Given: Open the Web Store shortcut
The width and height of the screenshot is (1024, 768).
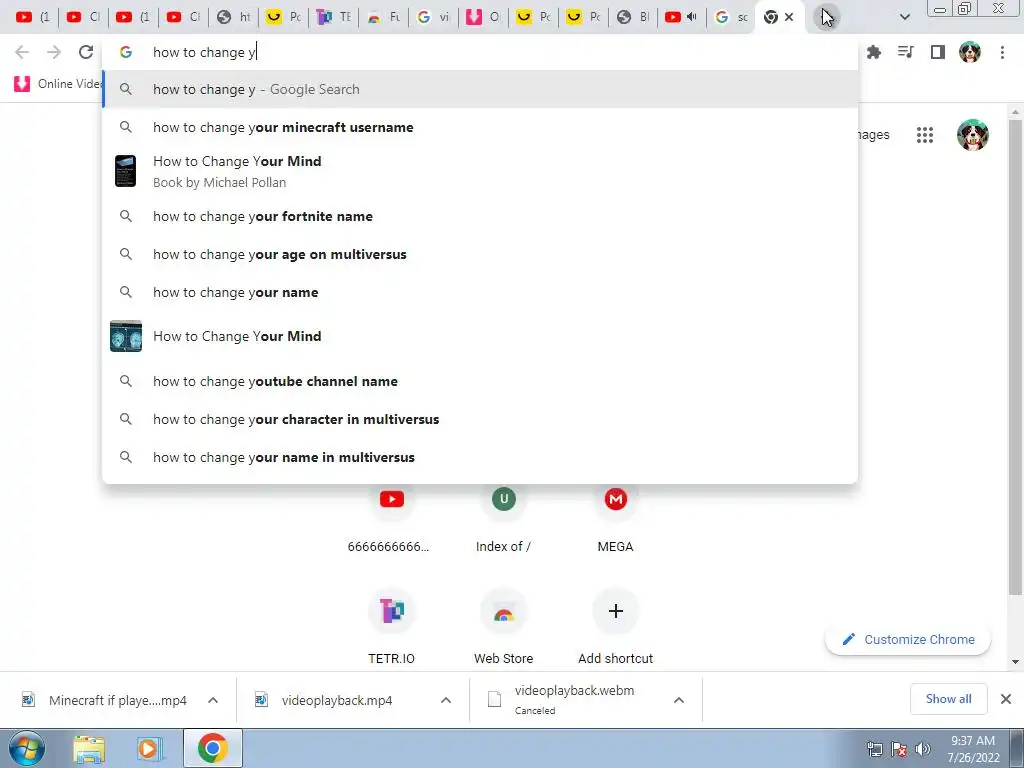Looking at the screenshot, I should coord(504,611).
